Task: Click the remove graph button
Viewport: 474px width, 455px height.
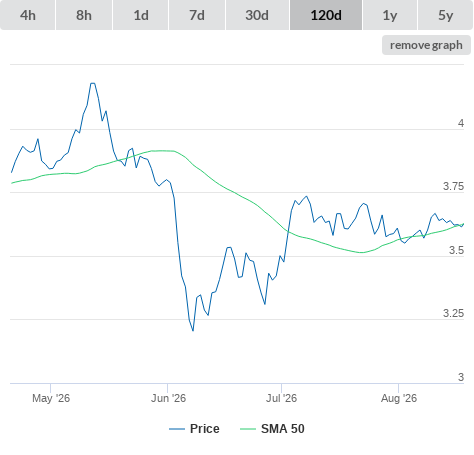Action: tap(426, 45)
